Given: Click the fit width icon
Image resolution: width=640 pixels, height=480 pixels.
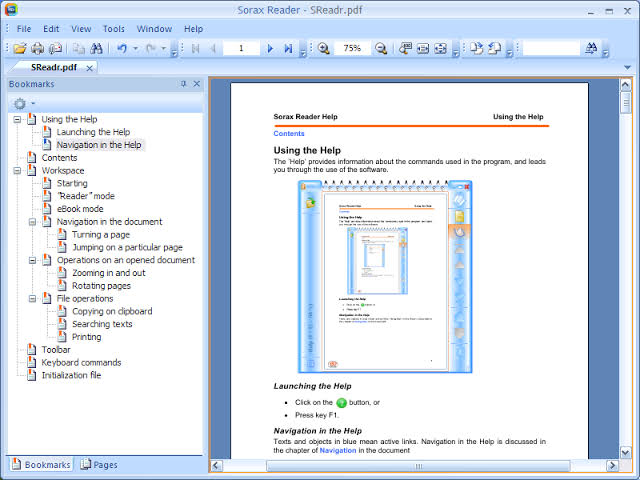Looking at the screenshot, I should click(423, 49).
